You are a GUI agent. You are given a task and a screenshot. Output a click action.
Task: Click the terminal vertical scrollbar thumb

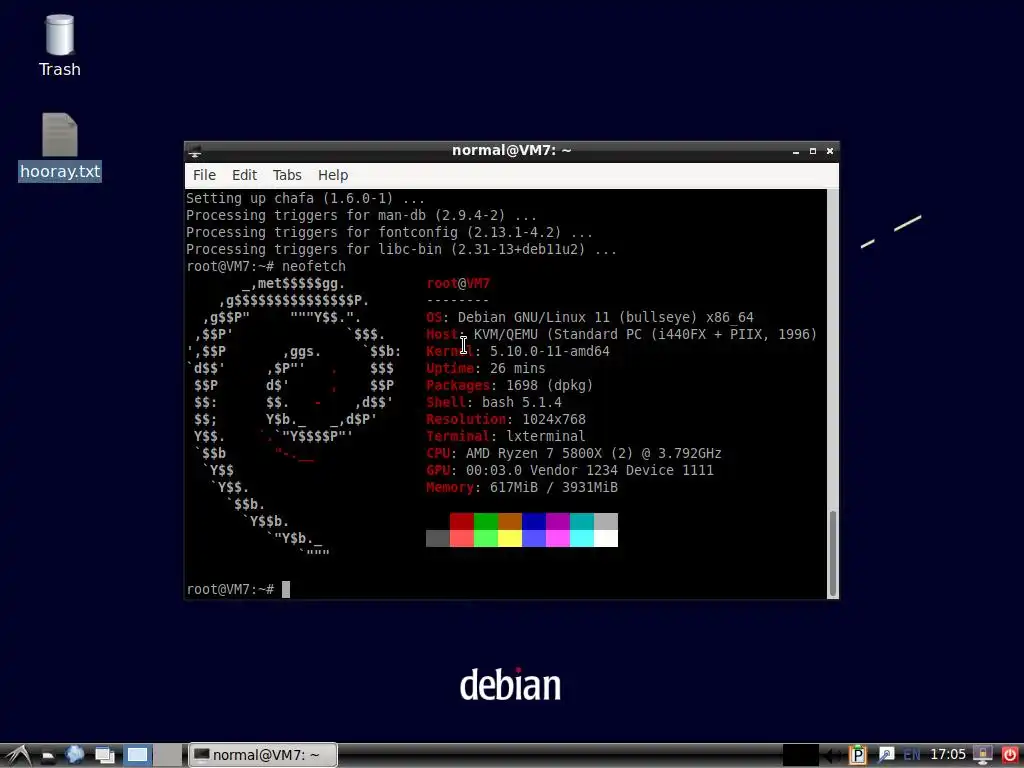(833, 553)
